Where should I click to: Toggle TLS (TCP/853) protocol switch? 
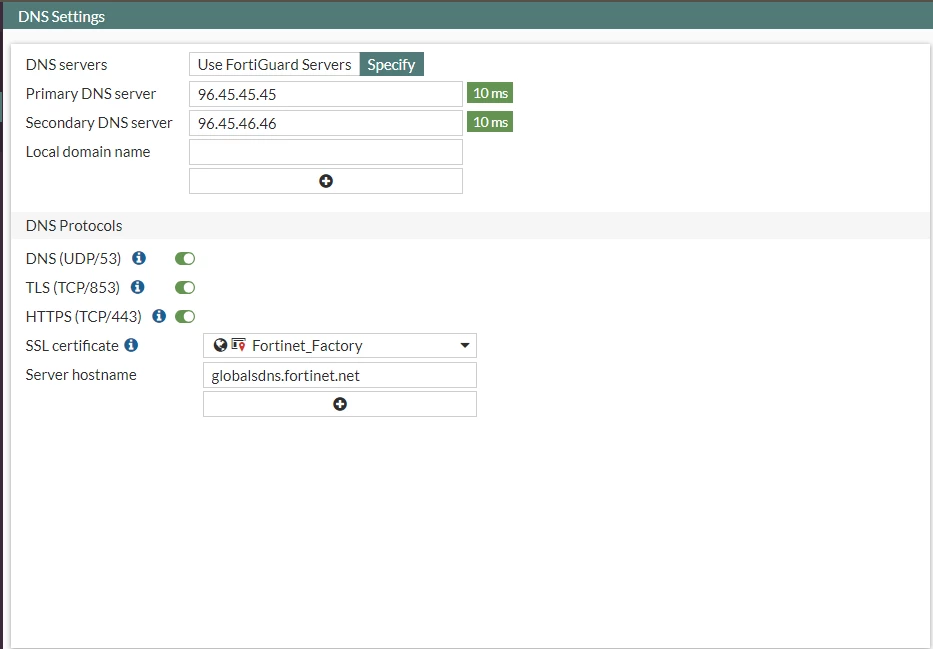(185, 287)
